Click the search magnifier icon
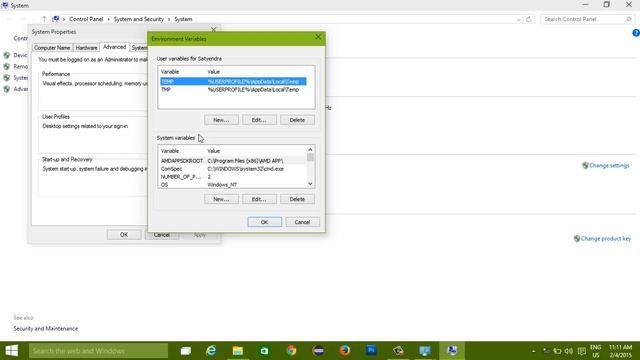 pyautogui.click(x=629, y=19)
